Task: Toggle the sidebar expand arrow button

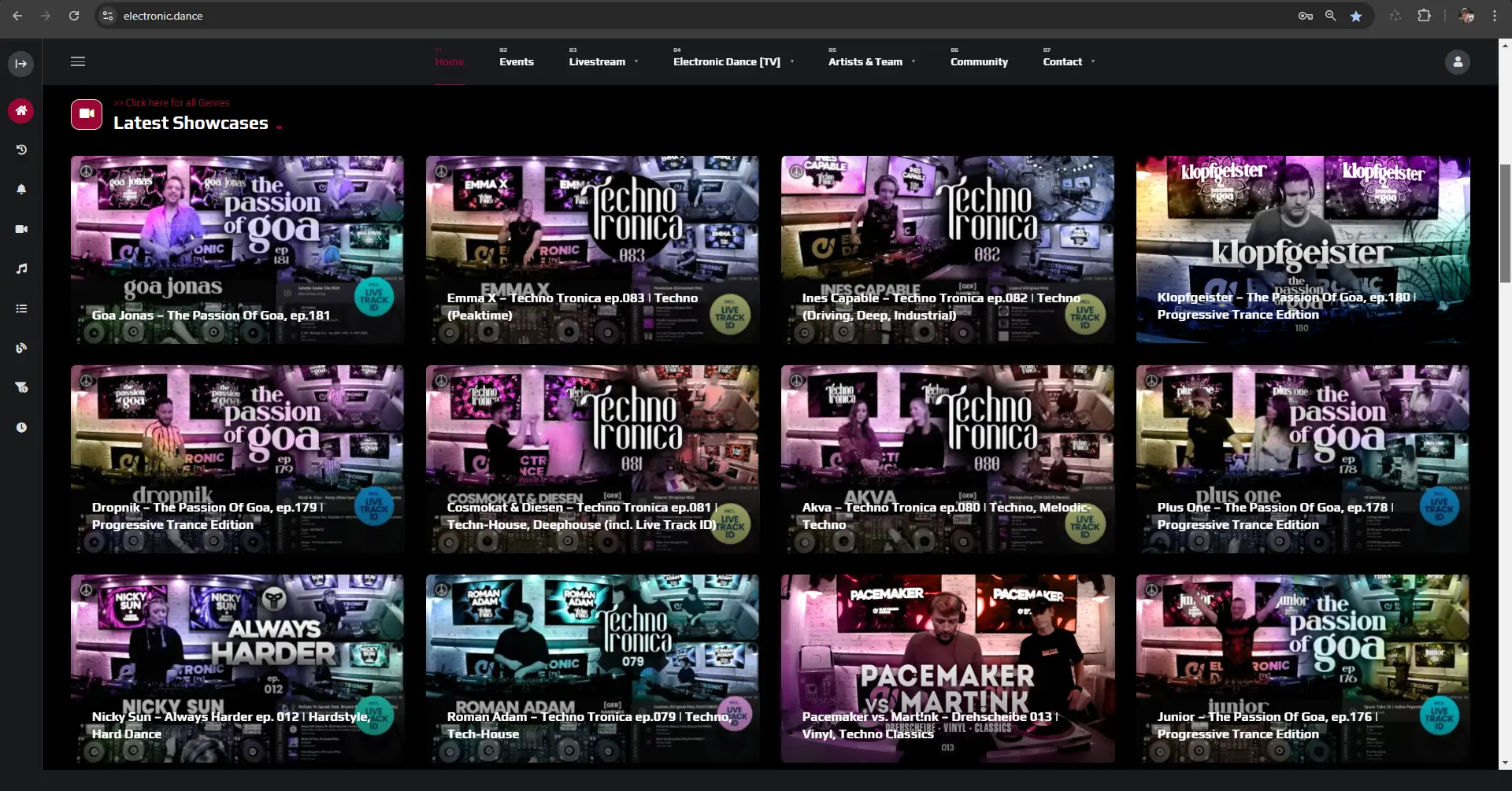Action: click(21, 64)
